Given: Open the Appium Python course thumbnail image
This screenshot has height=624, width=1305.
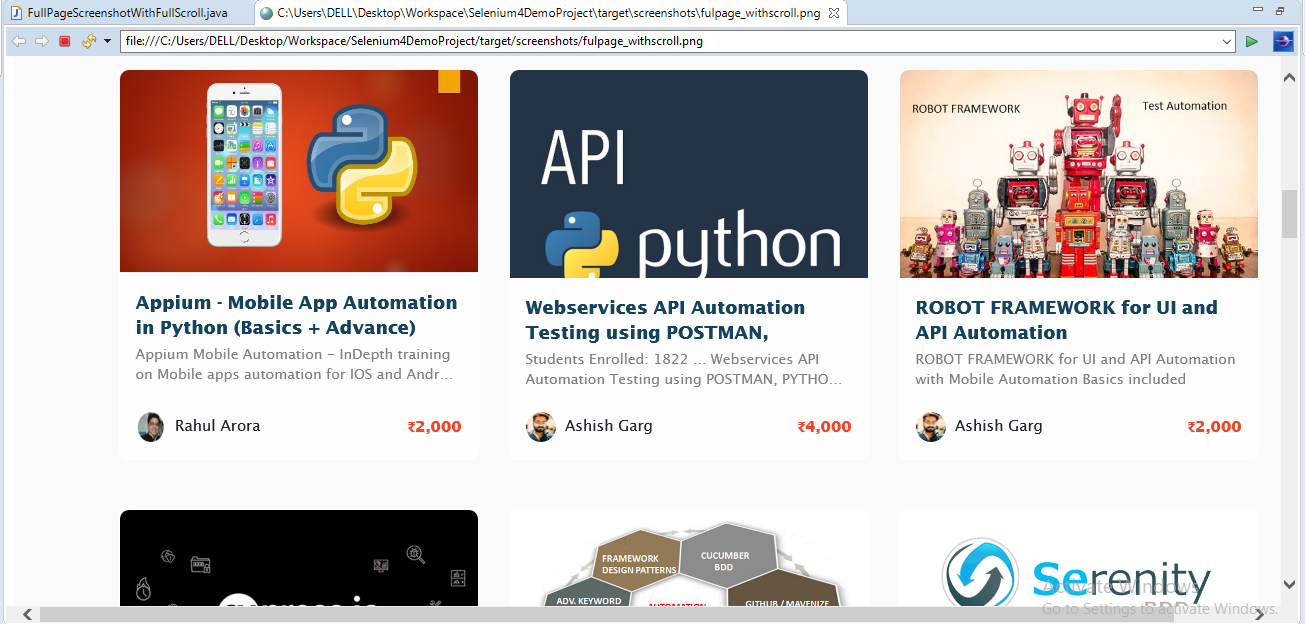Looking at the screenshot, I should 299,171.
